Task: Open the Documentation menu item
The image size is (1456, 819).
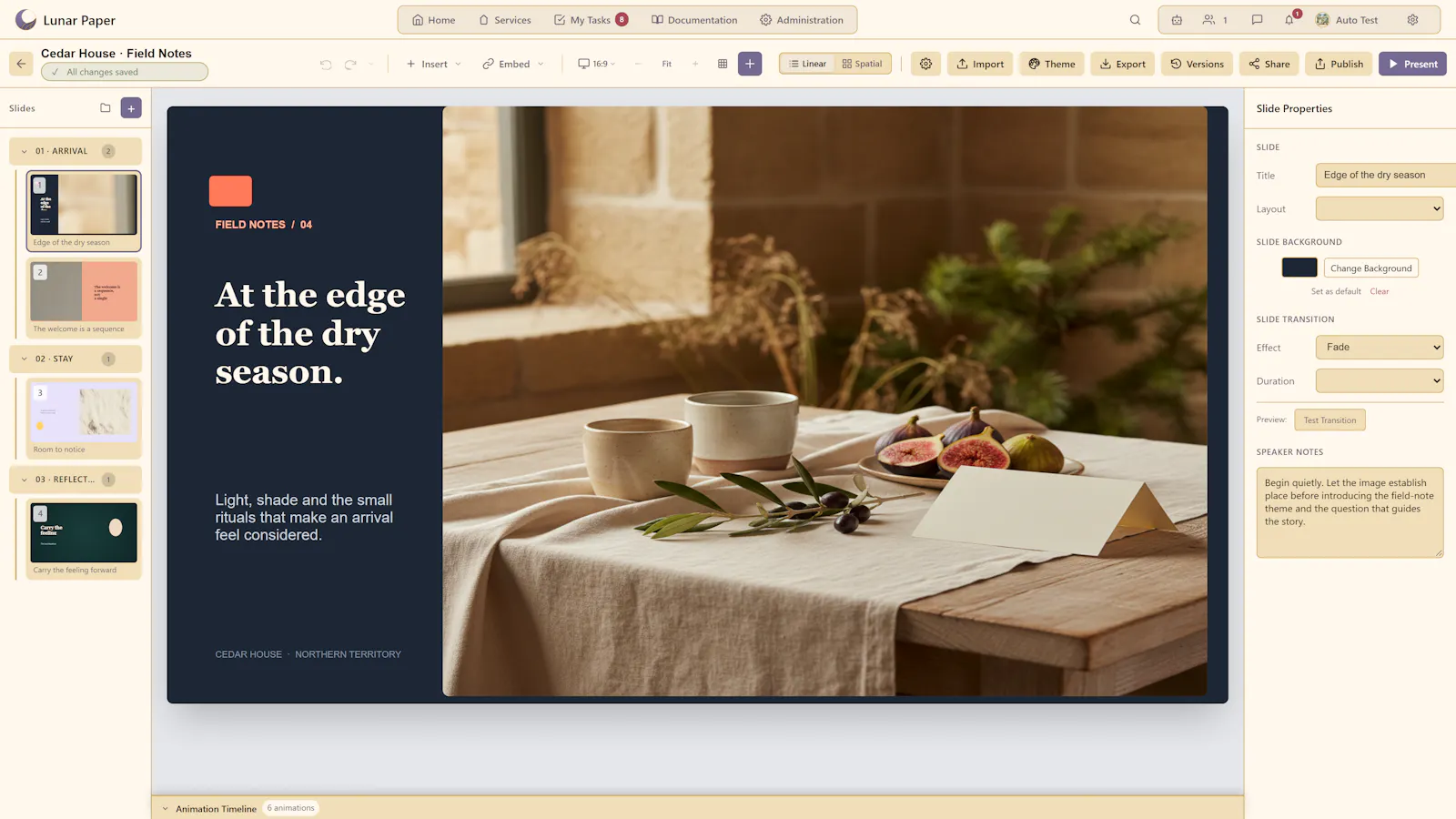Action: pyautogui.click(x=694, y=20)
